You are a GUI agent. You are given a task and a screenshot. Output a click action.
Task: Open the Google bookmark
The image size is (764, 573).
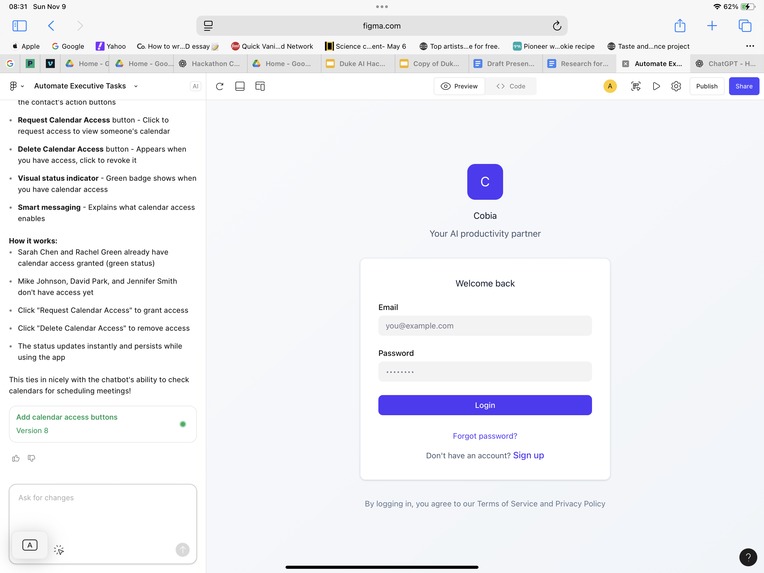point(68,46)
